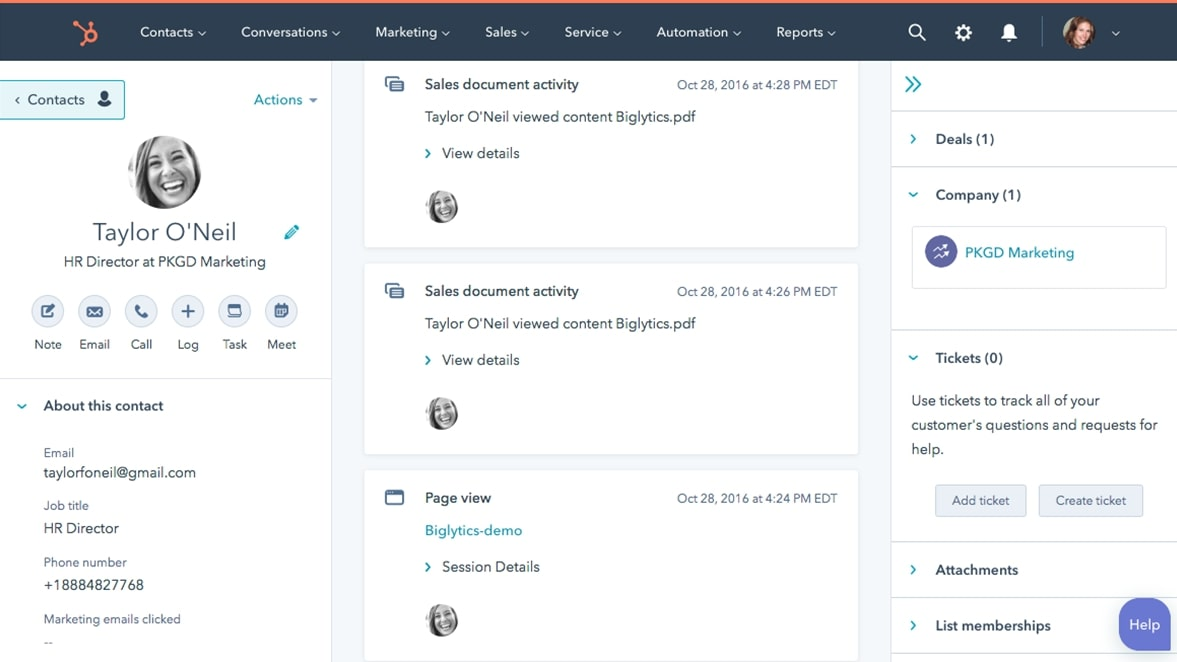
Task: Edit the contact name with the pencil icon
Action: (x=291, y=231)
